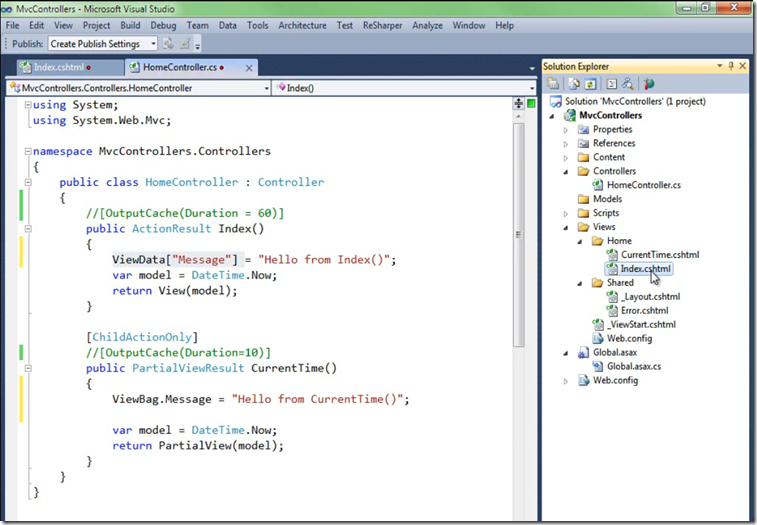The image size is (757, 525).
Task: Collapse the Shared folder
Action: coord(580,284)
